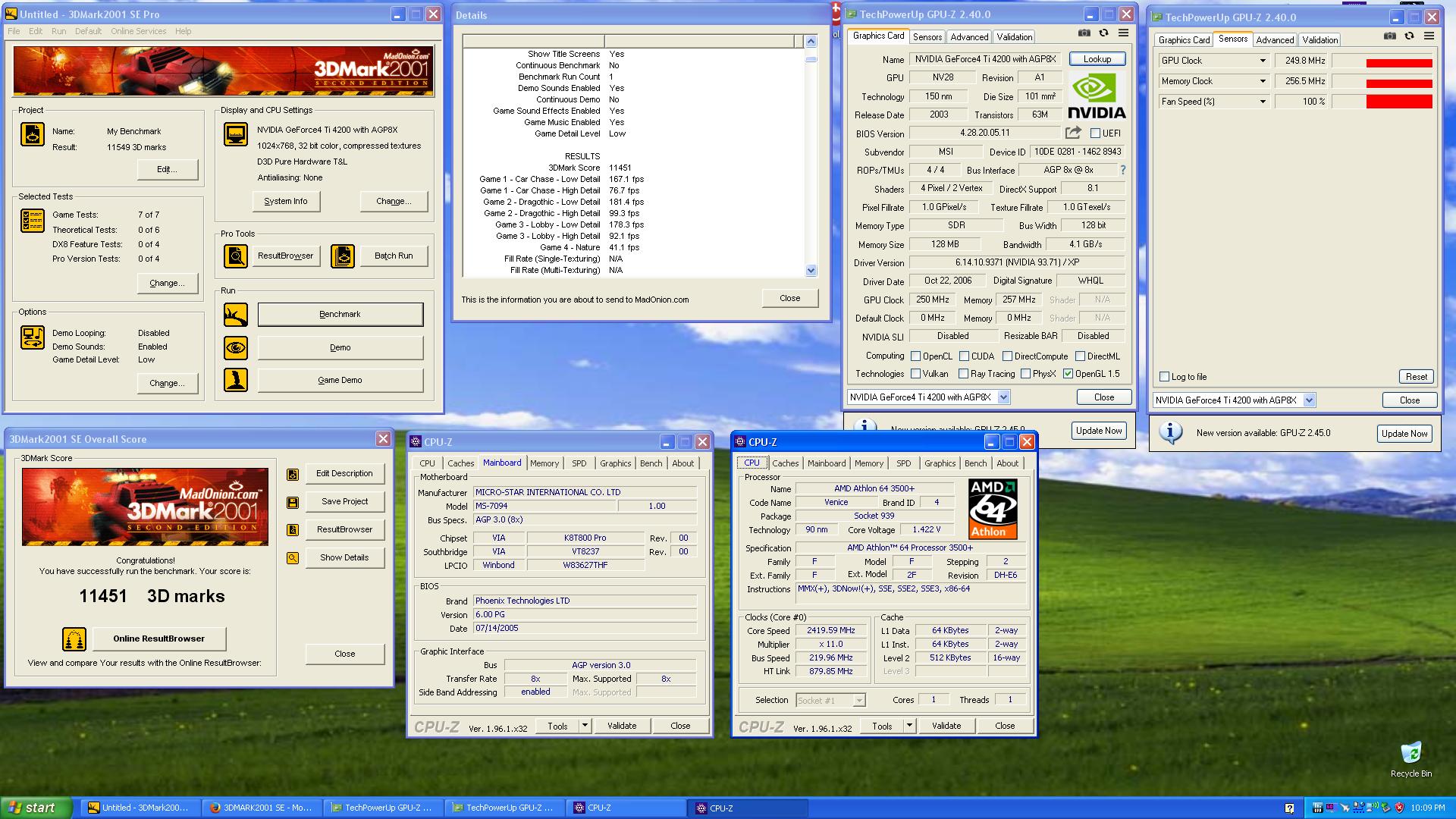1456x819 pixels.
Task: Click the ResultBrowser magnifier icon in Pro Tools
Action: pos(236,256)
